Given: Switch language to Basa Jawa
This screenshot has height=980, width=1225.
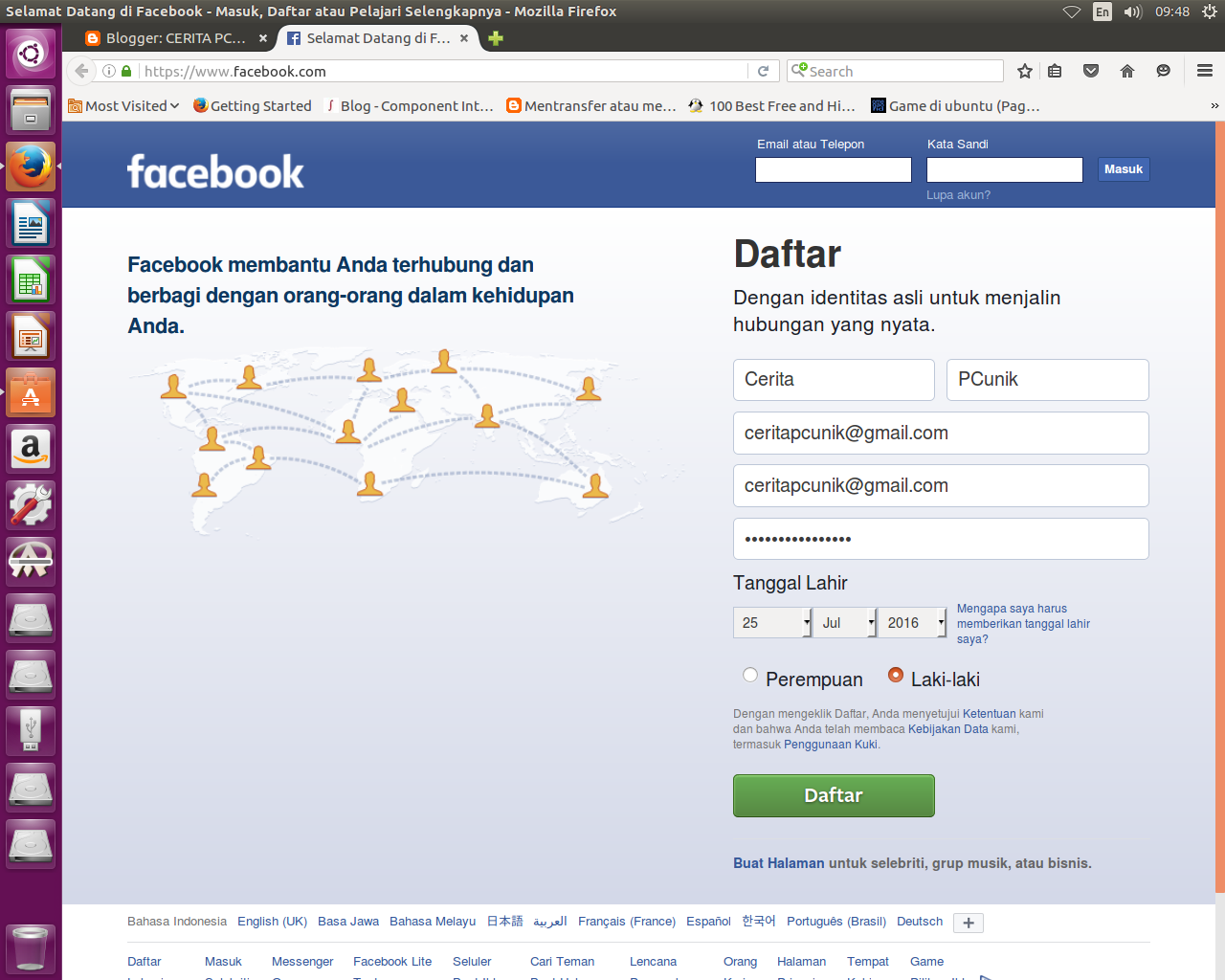Looking at the screenshot, I should coord(348,922).
